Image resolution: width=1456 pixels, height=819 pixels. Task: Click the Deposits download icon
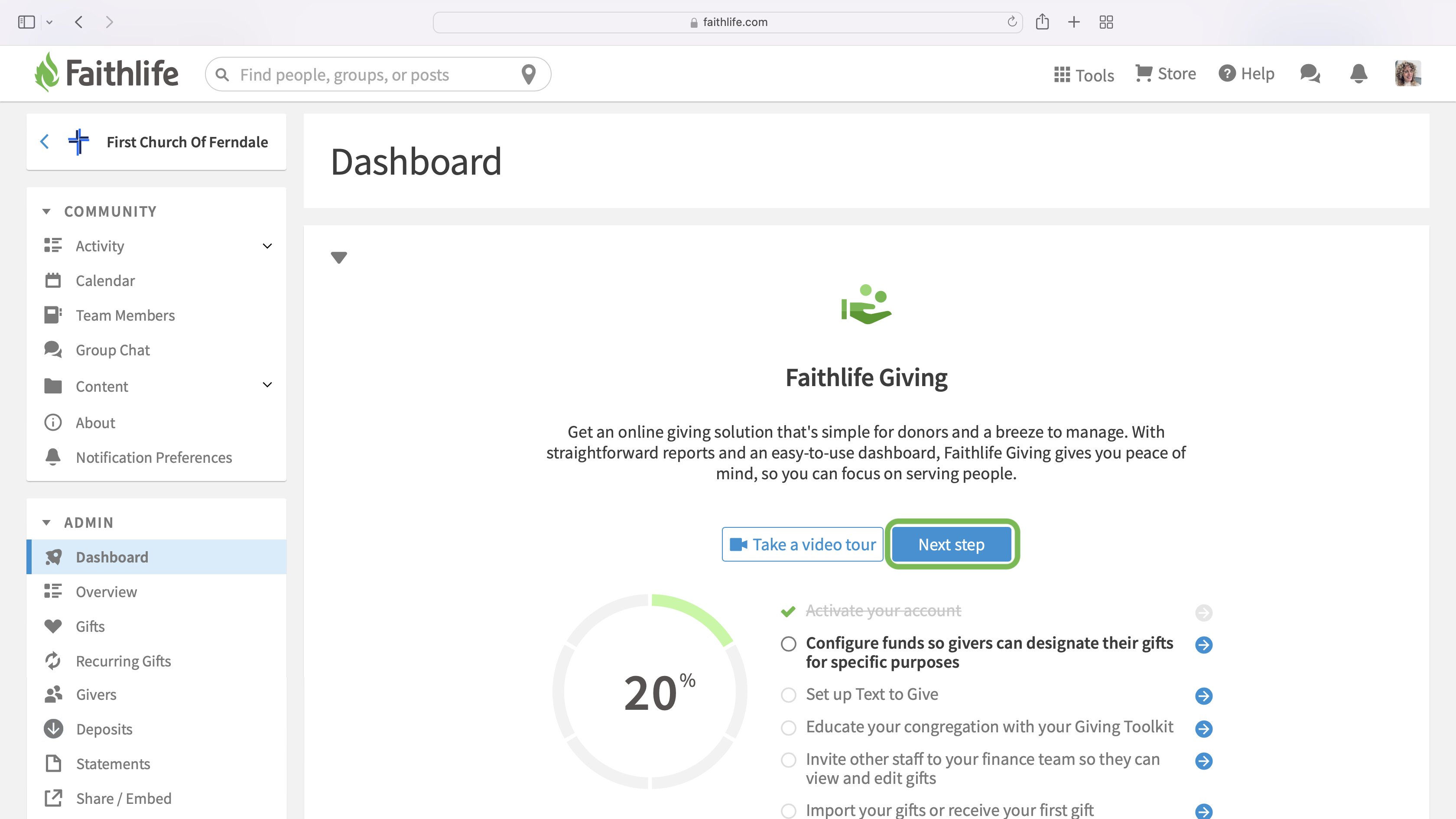(x=54, y=729)
